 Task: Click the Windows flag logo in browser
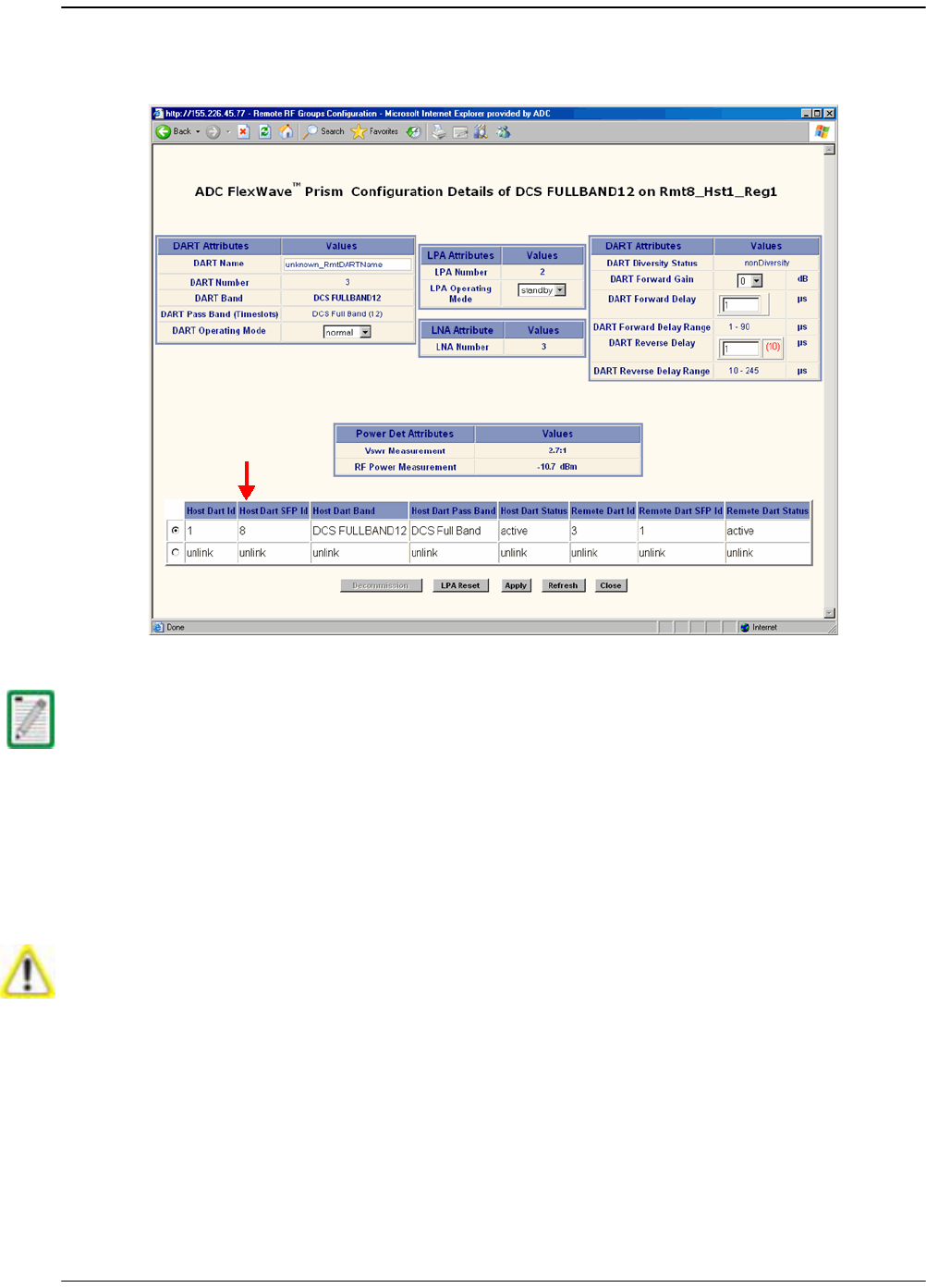click(822, 131)
